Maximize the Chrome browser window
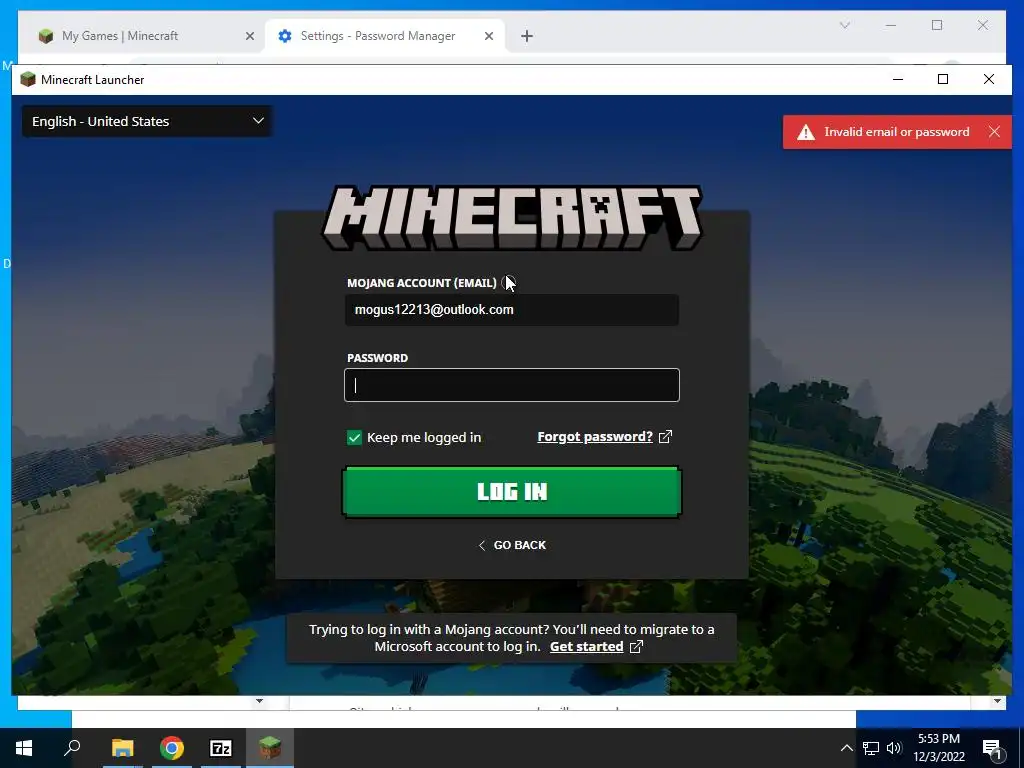The image size is (1024, 768). point(937,25)
